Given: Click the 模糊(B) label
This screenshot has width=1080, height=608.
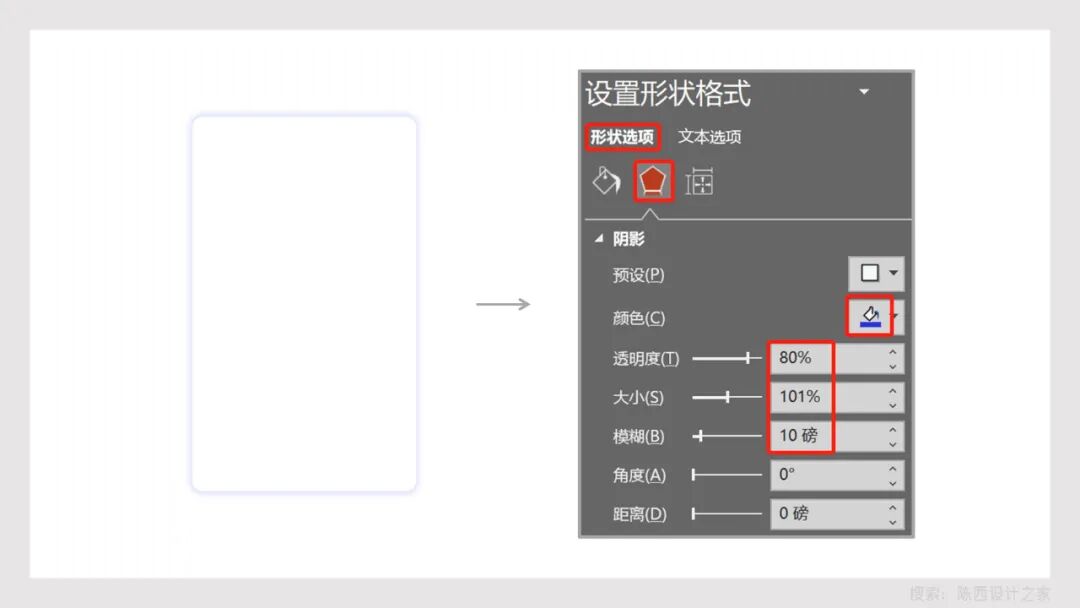Looking at the screenshot, I should (638, 436).
